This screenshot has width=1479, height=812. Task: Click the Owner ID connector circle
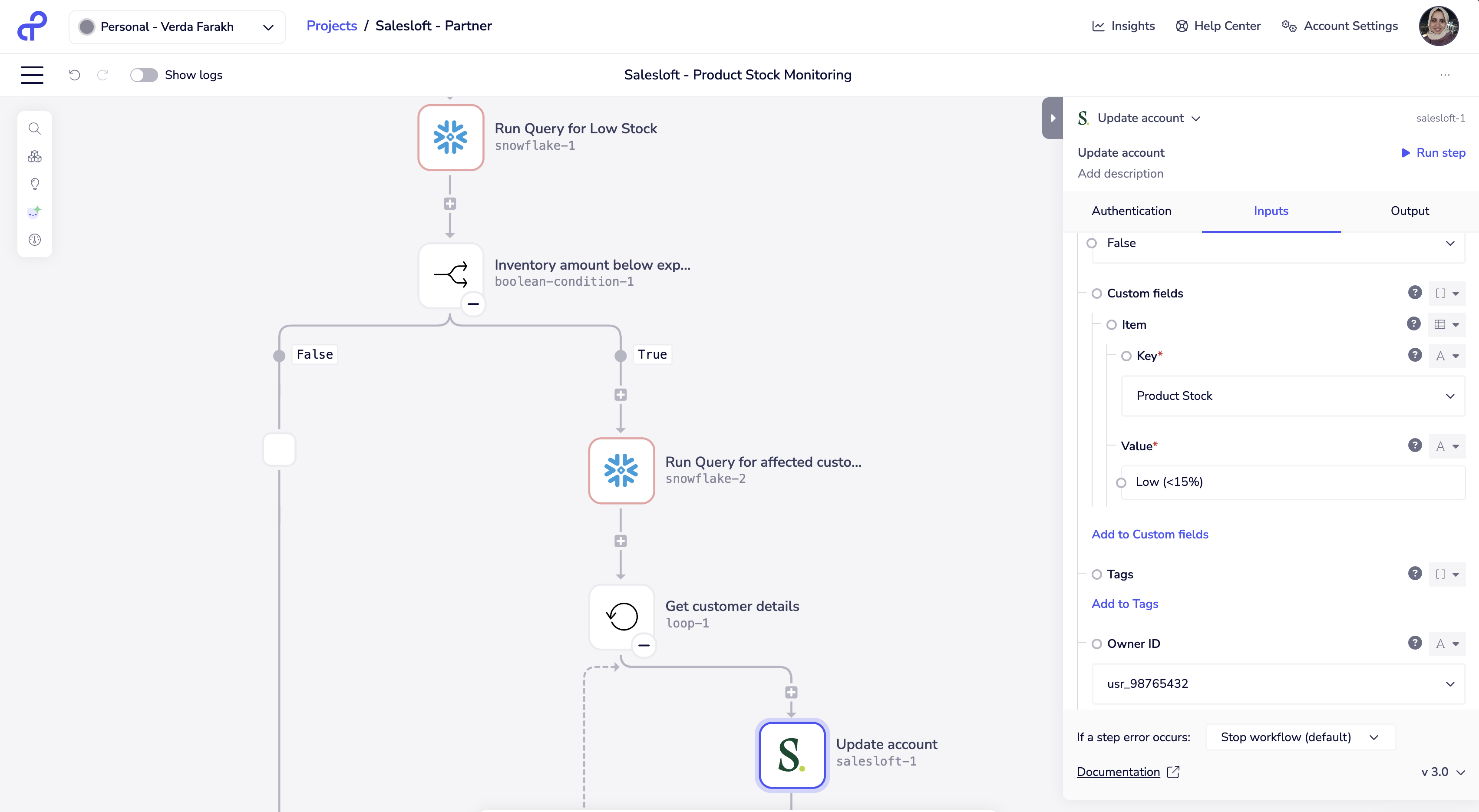point(1096,644)
